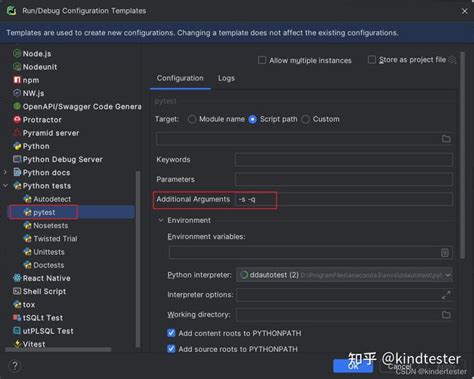Select the Protractor template icon
474x379 pixels.
(17, 119)
